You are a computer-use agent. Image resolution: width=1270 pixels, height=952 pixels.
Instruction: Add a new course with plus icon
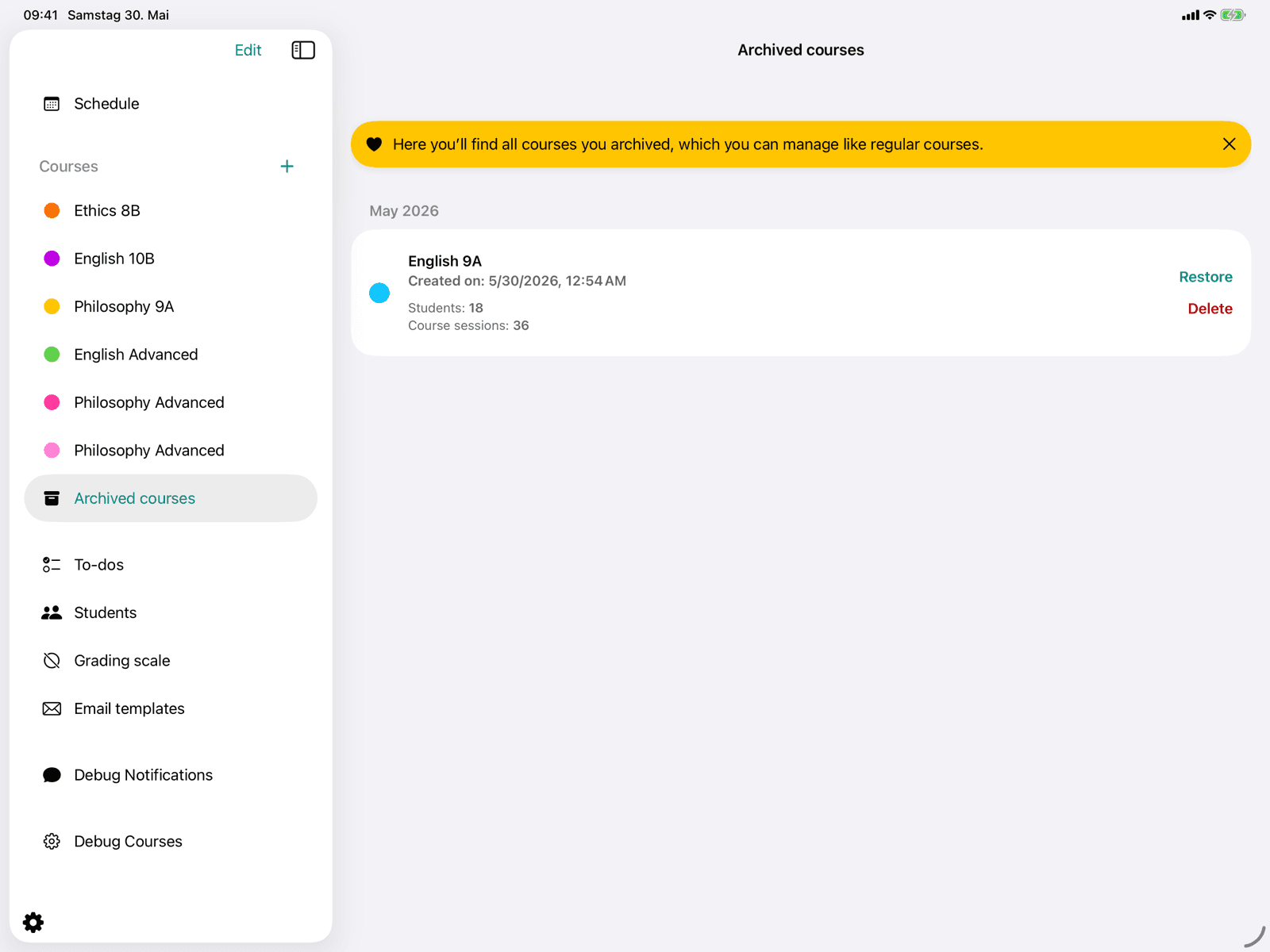tap(287, 166)
